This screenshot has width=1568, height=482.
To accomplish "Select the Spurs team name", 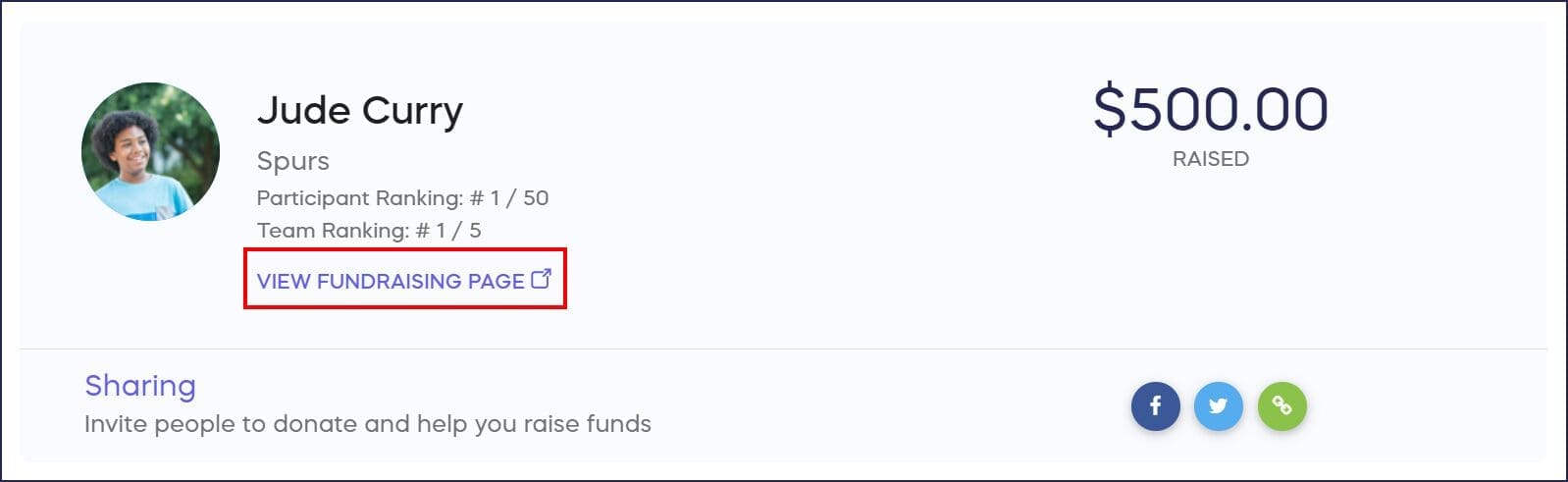I will click(292, 160).
